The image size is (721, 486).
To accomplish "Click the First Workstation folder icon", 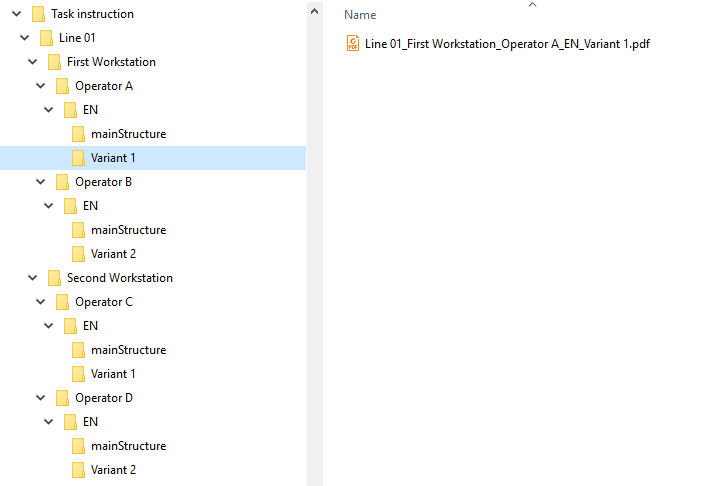I will [x=54, y=62].
